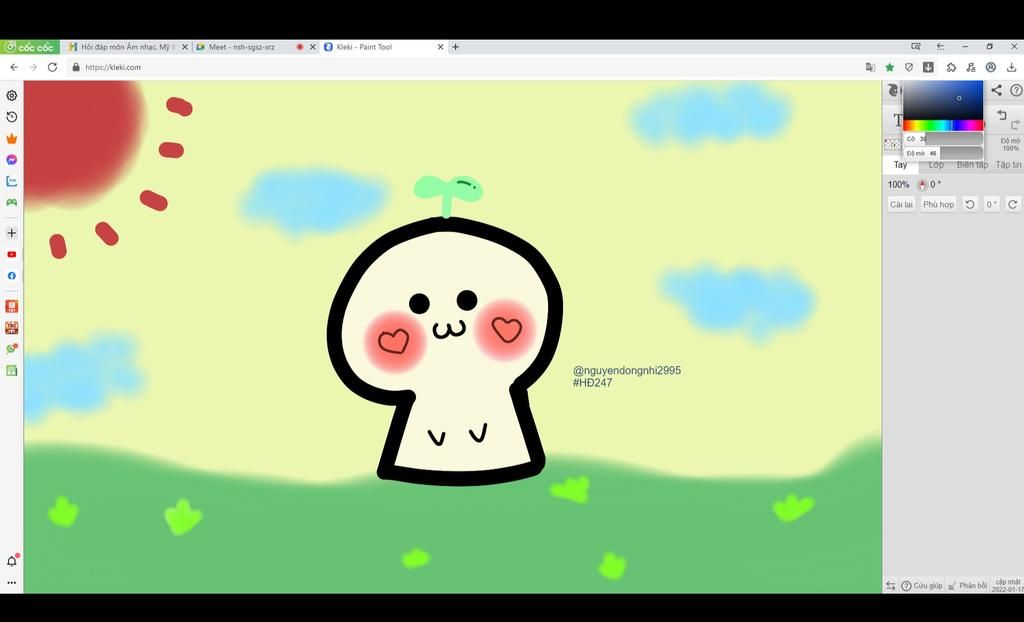Open the user profile avatar icon

991,67
